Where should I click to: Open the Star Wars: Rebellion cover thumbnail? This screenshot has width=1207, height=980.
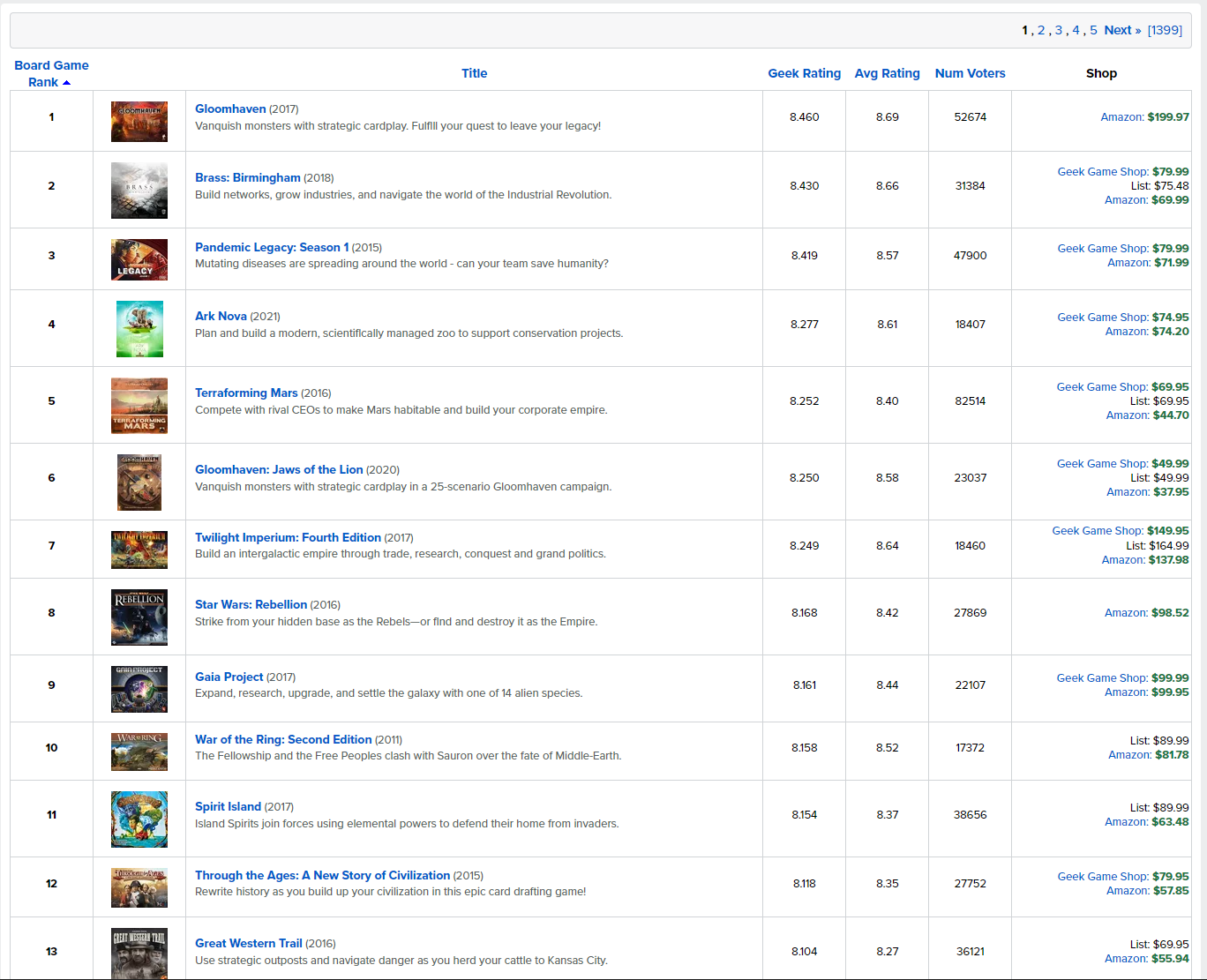[139, 617]
